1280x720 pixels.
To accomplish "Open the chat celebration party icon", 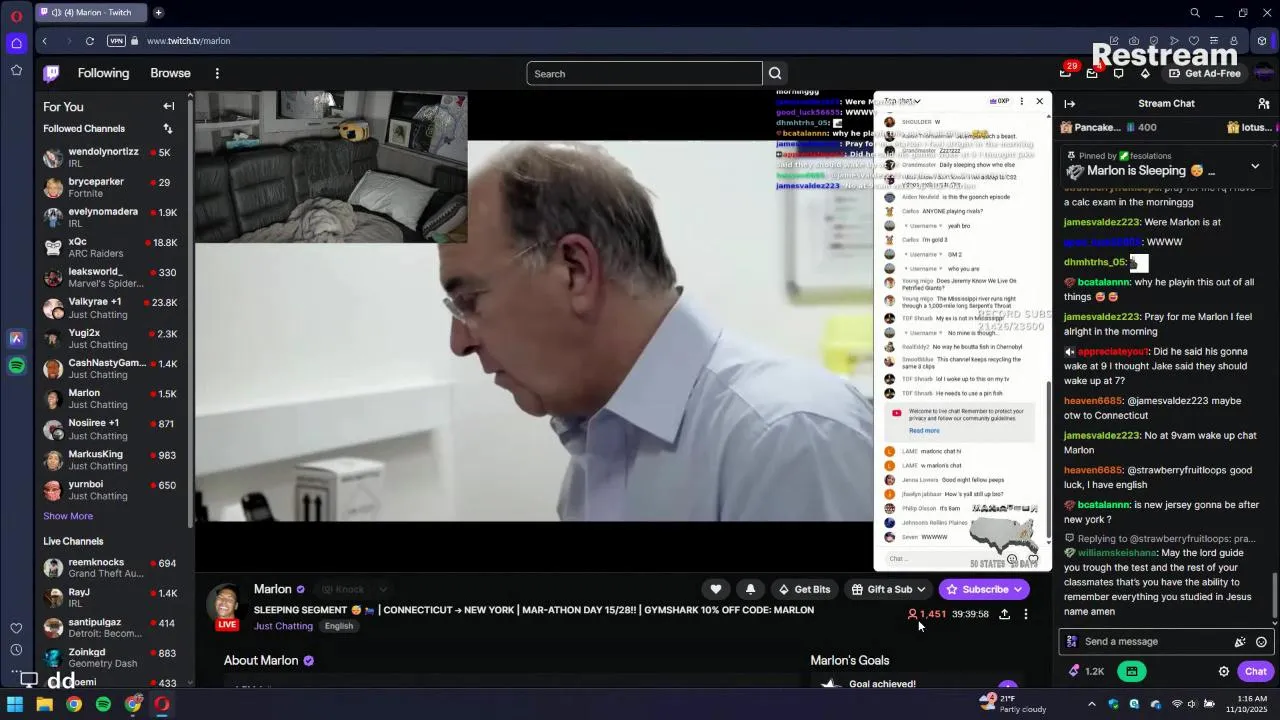I will [x=1240, y=642].
